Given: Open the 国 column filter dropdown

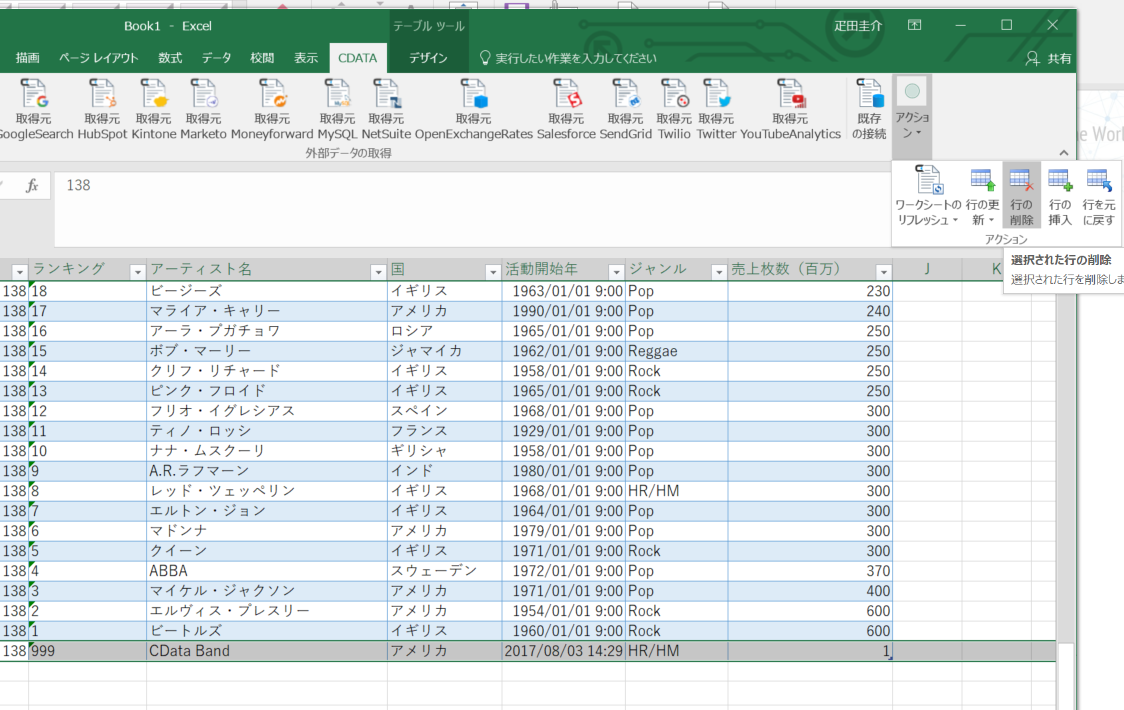Looking at the screenshot, I should 492,270.
